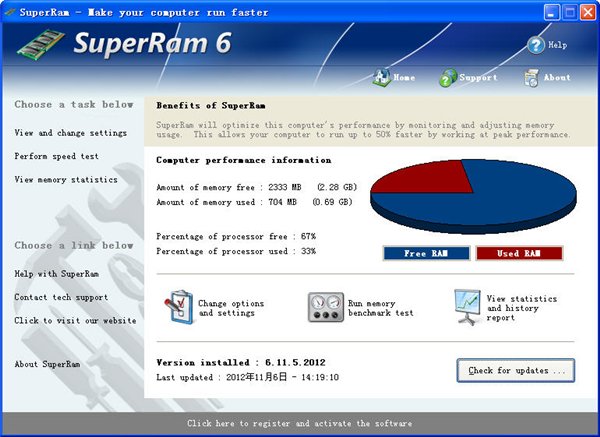The height and width of the screenshot is (437, 600).
Task: Click the register and activate software bar
Action: 300,424
